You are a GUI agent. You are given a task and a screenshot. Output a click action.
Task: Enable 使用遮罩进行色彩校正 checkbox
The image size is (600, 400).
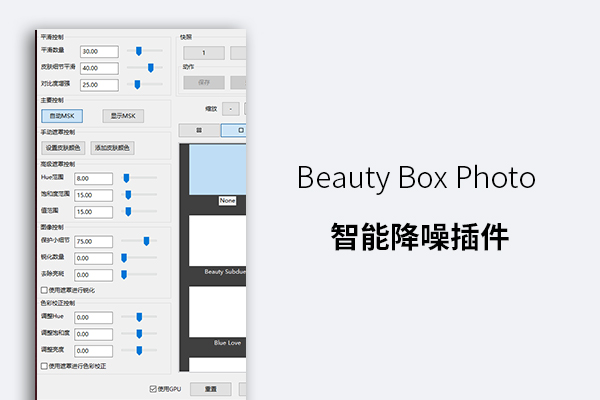click(x=44, y=366)
